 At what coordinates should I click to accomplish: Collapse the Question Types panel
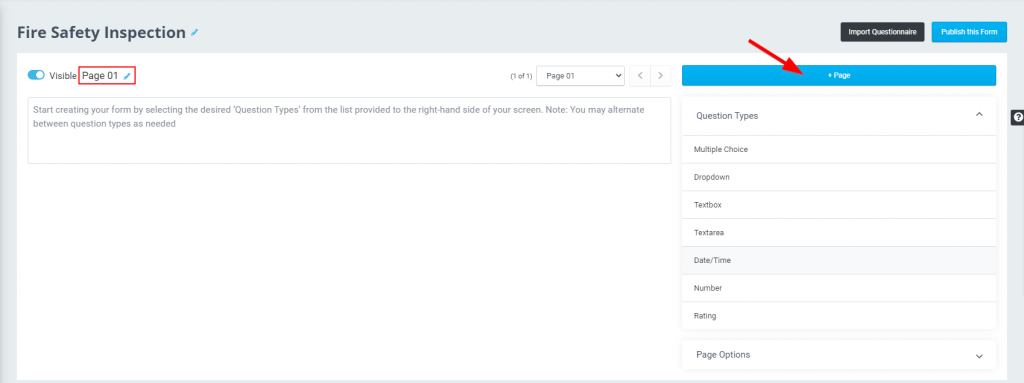979,114
